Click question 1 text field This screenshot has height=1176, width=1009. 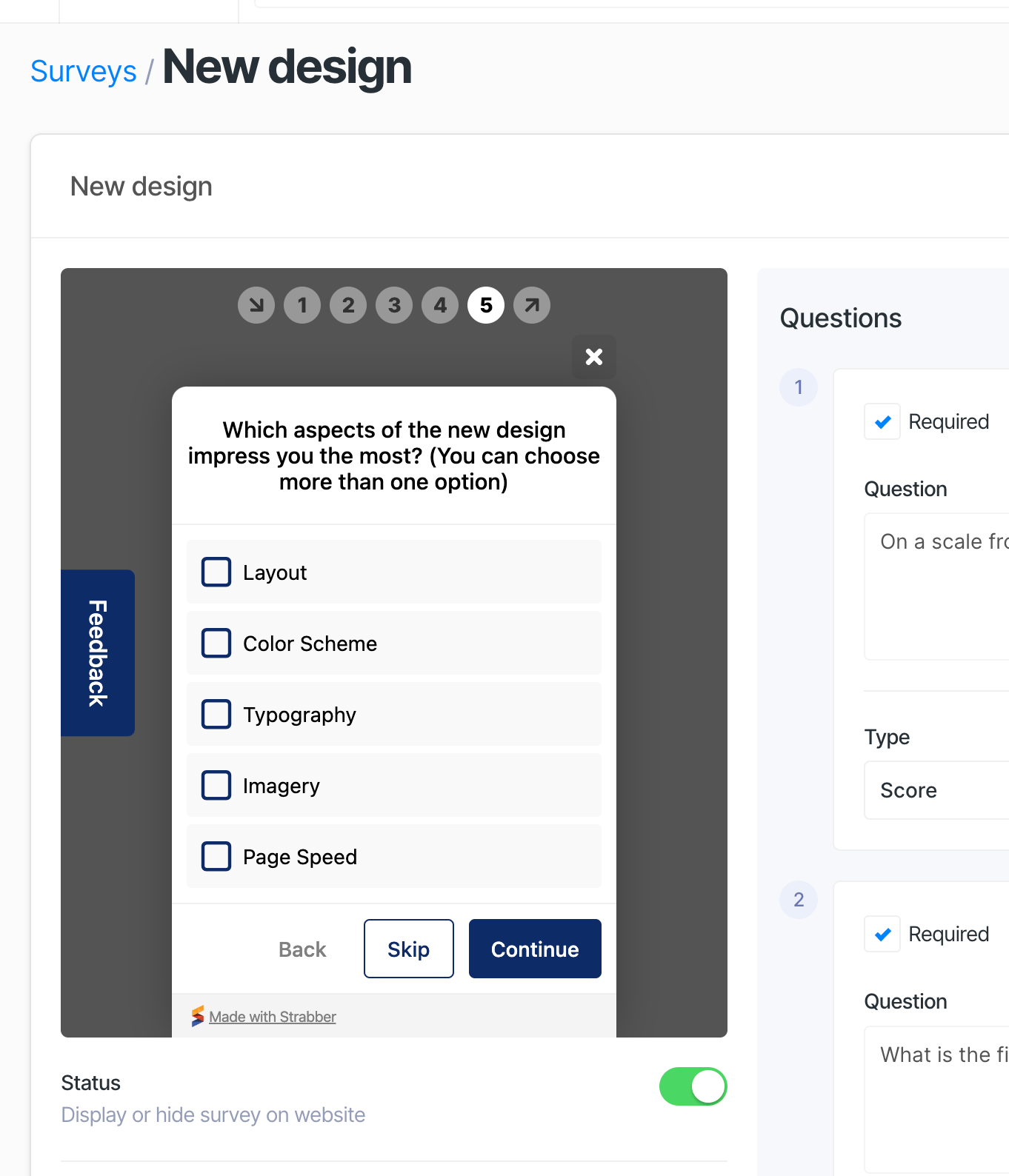[936, 587]
